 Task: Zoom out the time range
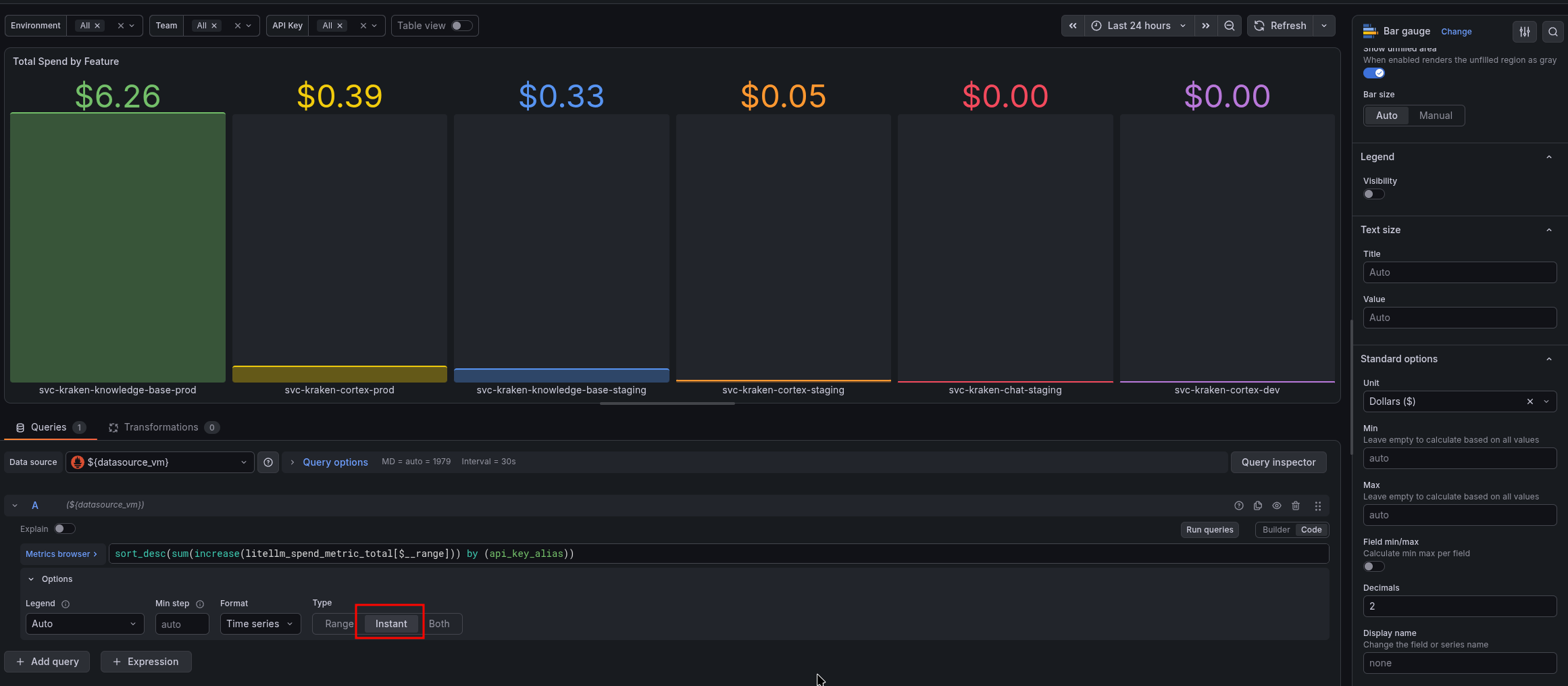(1230, 26)
